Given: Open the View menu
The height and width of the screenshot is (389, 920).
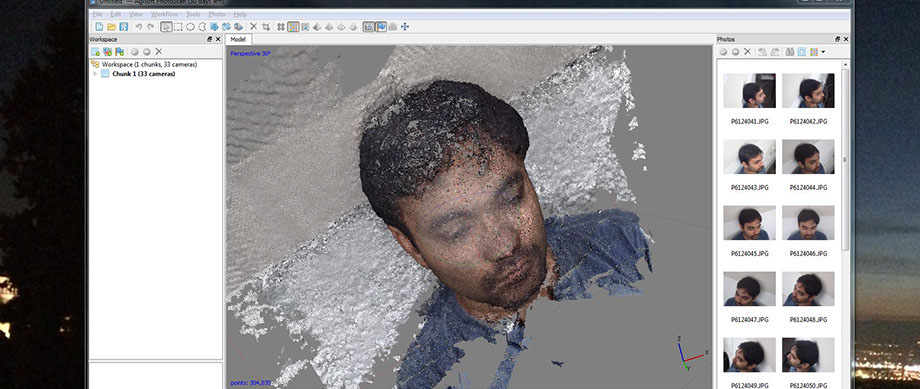Looking at the screenshot, I should coord(136,13).
